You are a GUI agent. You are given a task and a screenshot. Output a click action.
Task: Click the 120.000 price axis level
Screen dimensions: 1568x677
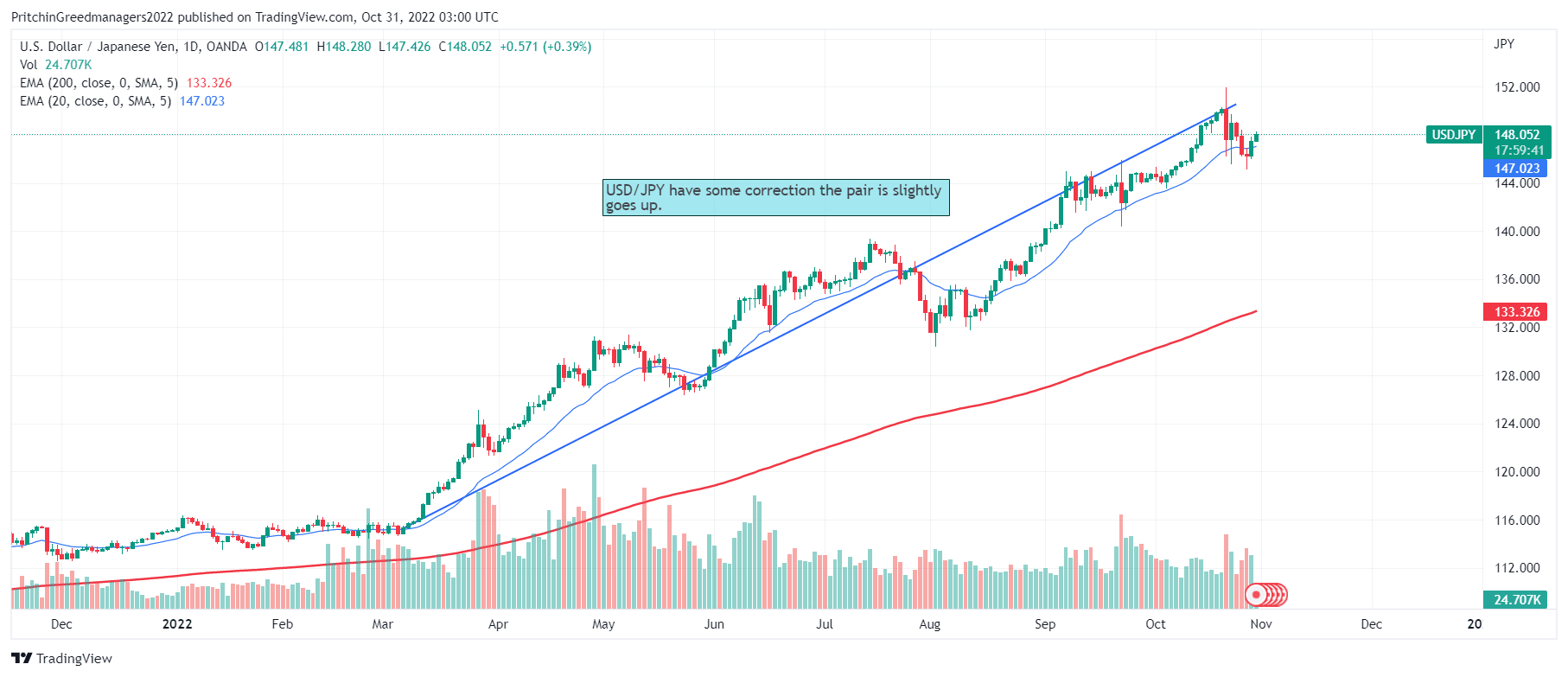pos(1517,471)
